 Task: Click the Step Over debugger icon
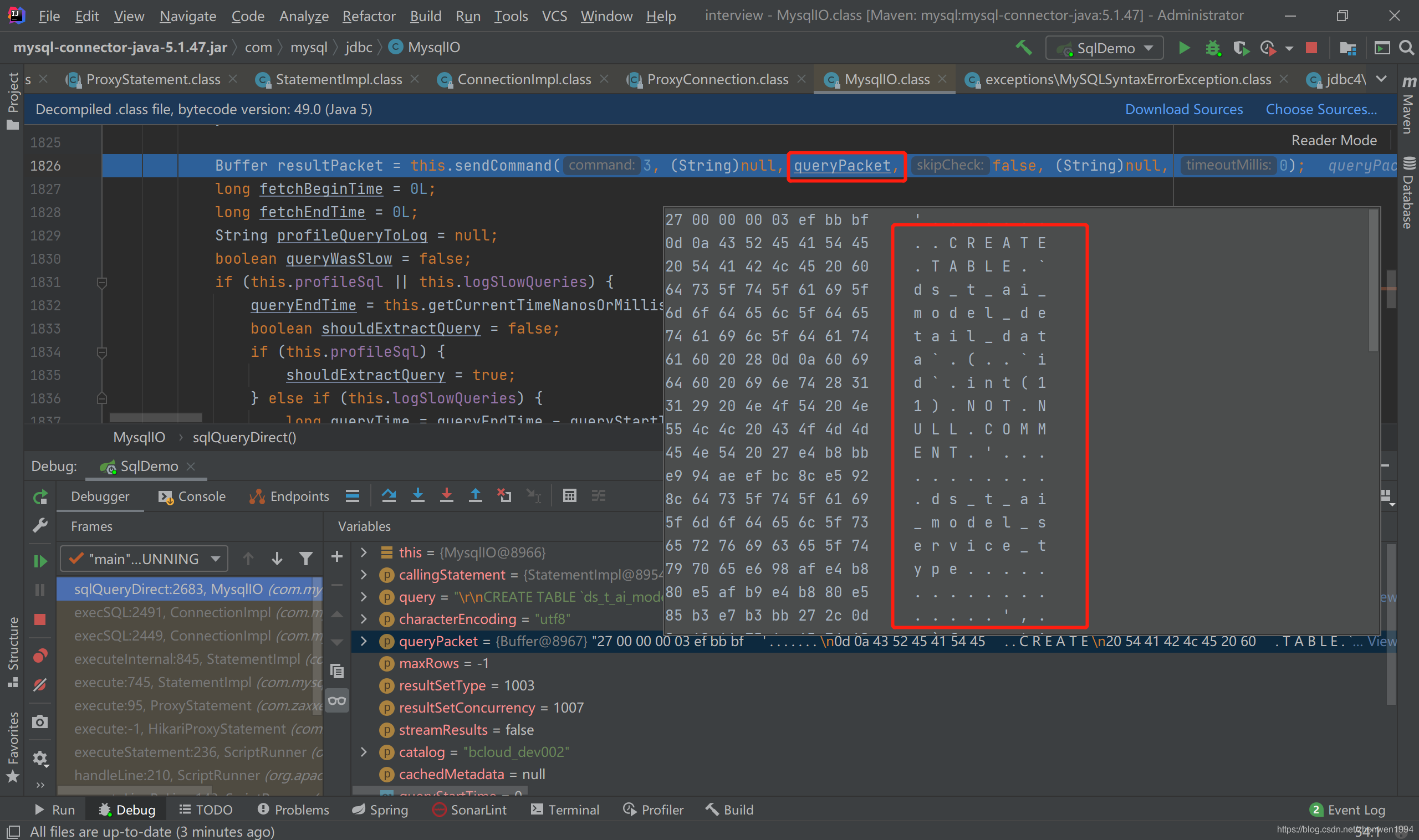pyautogui.click(x=389, y=496)
